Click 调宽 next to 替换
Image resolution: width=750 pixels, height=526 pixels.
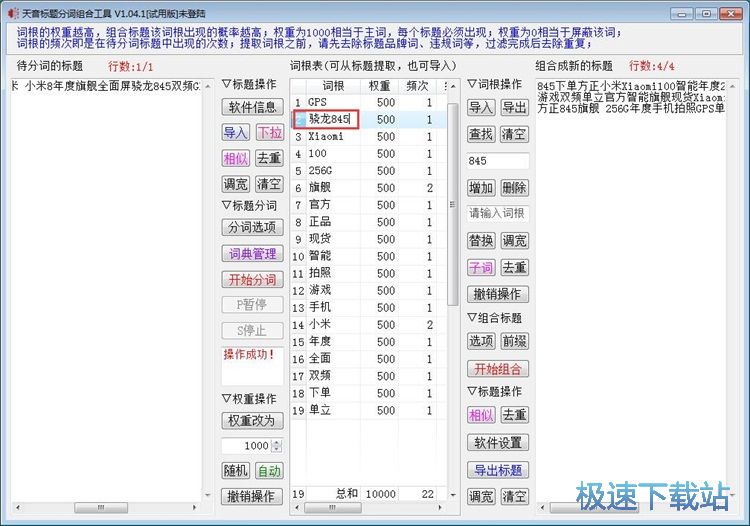[514, 241]
